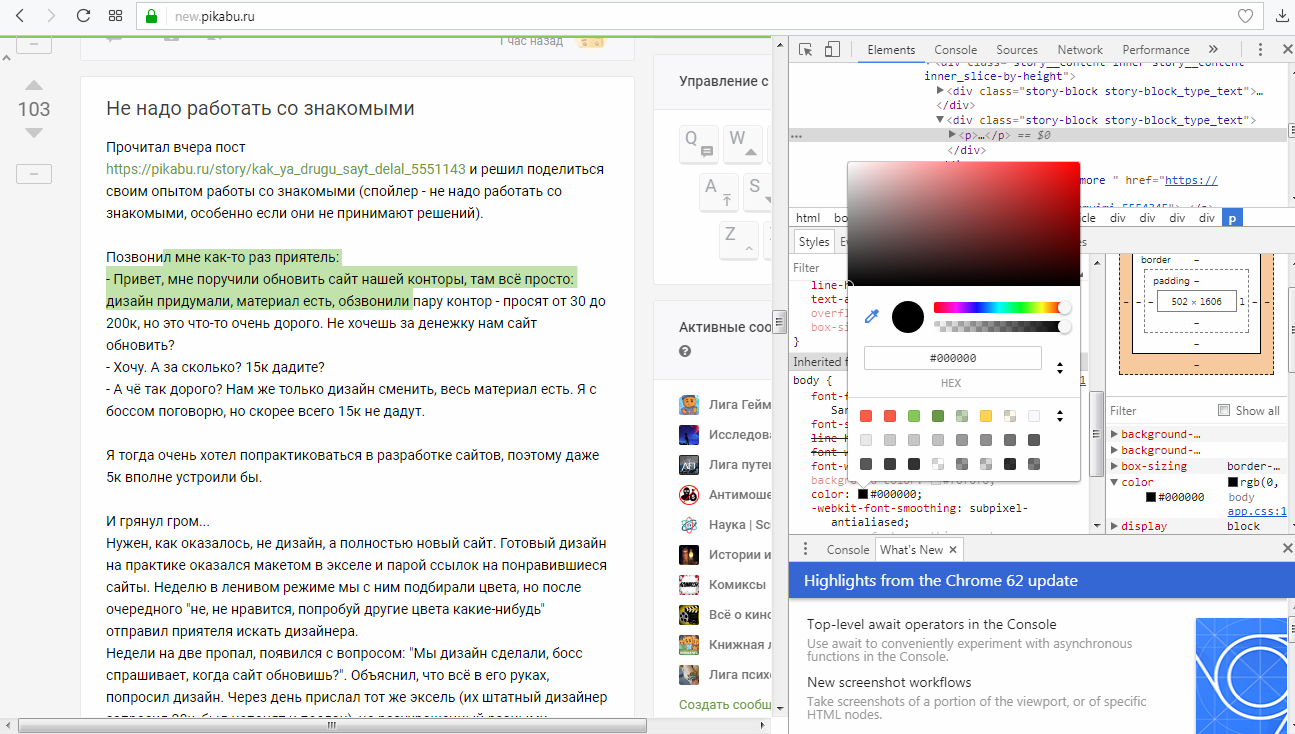Open the speed dial grid icon
The image size is (1295, 734).
pyautogui.click(x=116, y=16)
